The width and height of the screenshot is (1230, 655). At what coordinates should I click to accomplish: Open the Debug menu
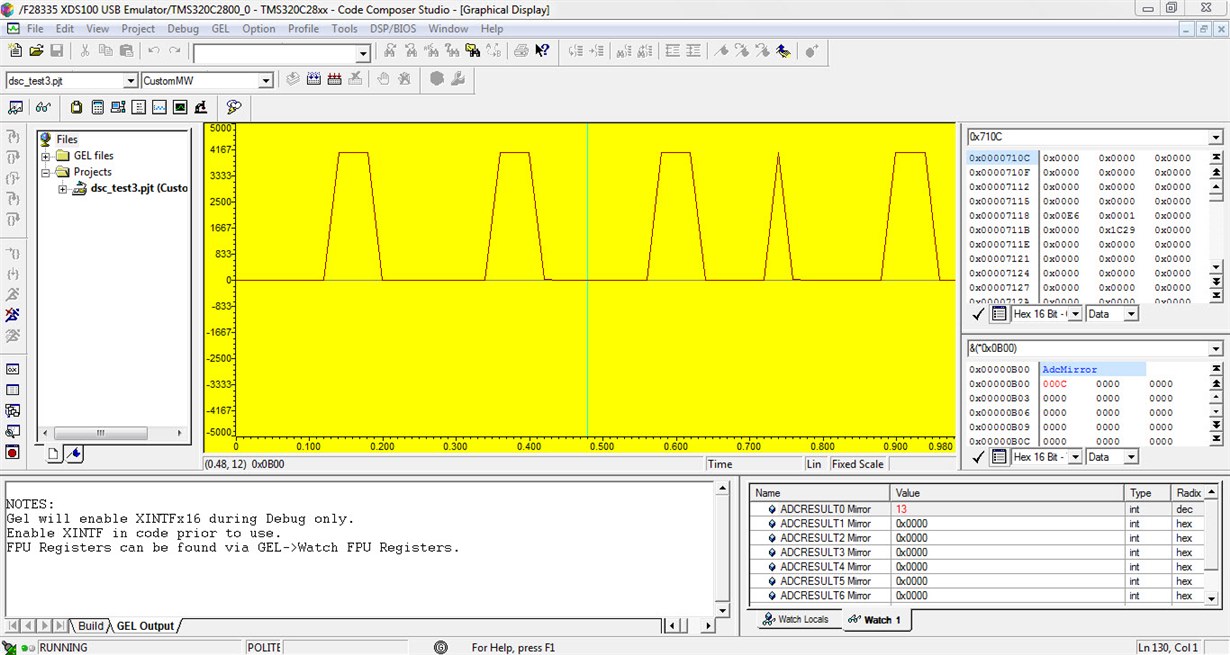click(183, 28)
